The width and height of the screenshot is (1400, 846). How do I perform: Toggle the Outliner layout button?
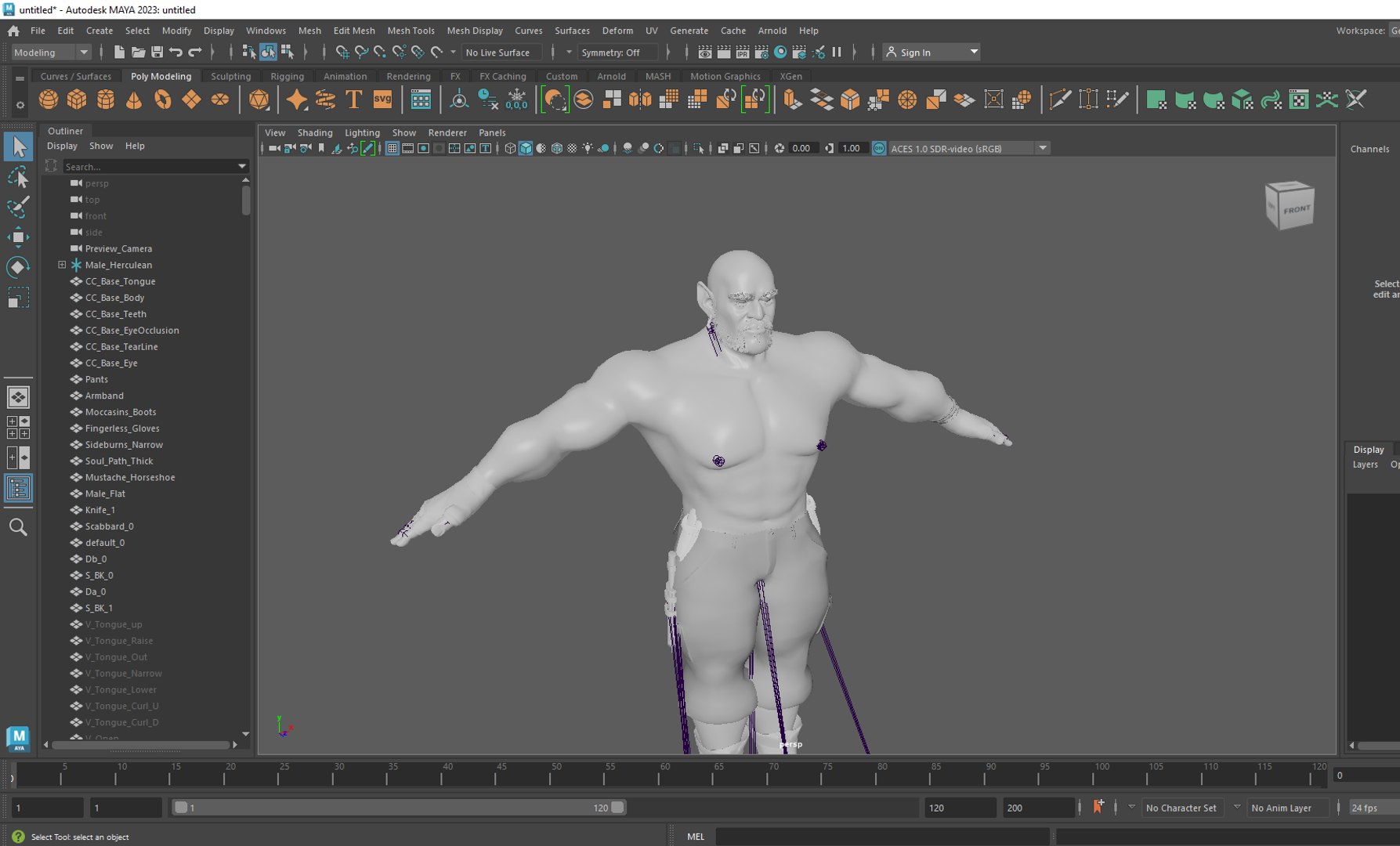tap(18, 488)
